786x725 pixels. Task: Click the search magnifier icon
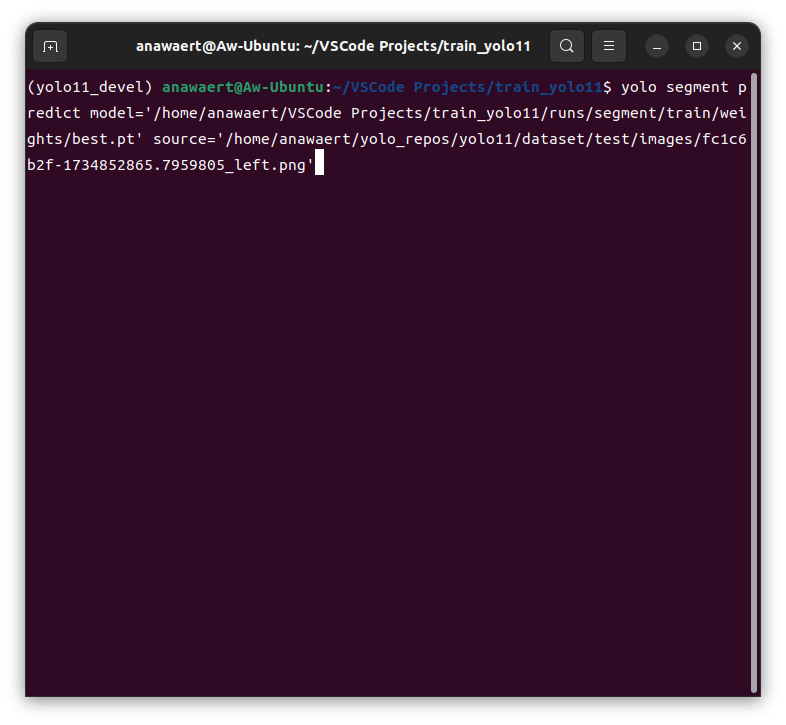567,46
